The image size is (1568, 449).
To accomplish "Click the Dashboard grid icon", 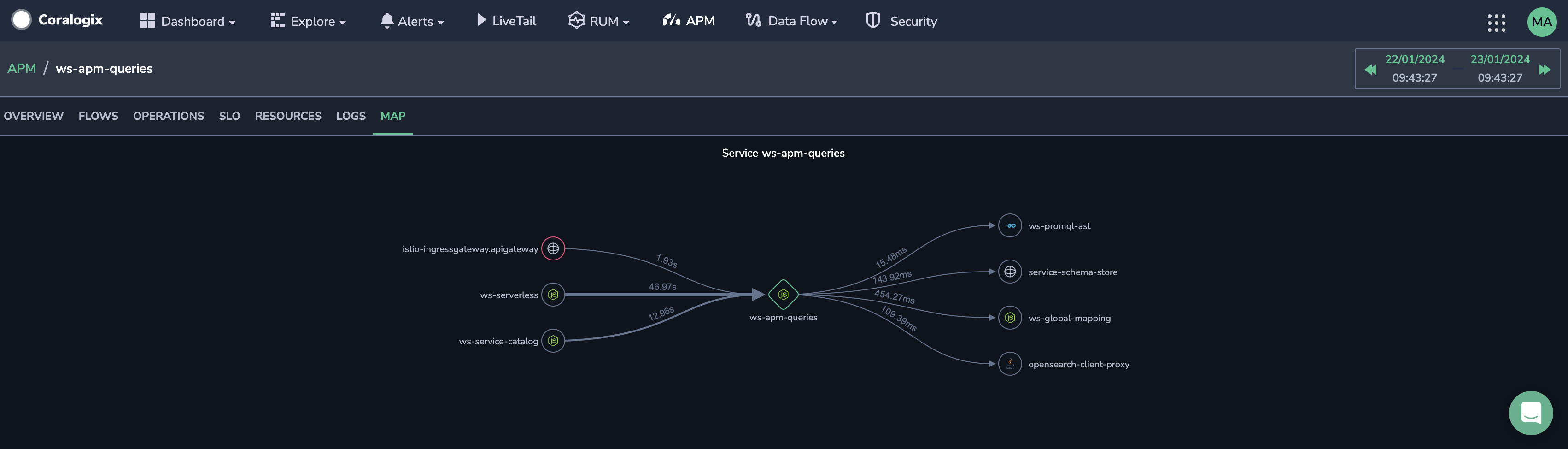I will pyautogui.click(x=147, y=21).
